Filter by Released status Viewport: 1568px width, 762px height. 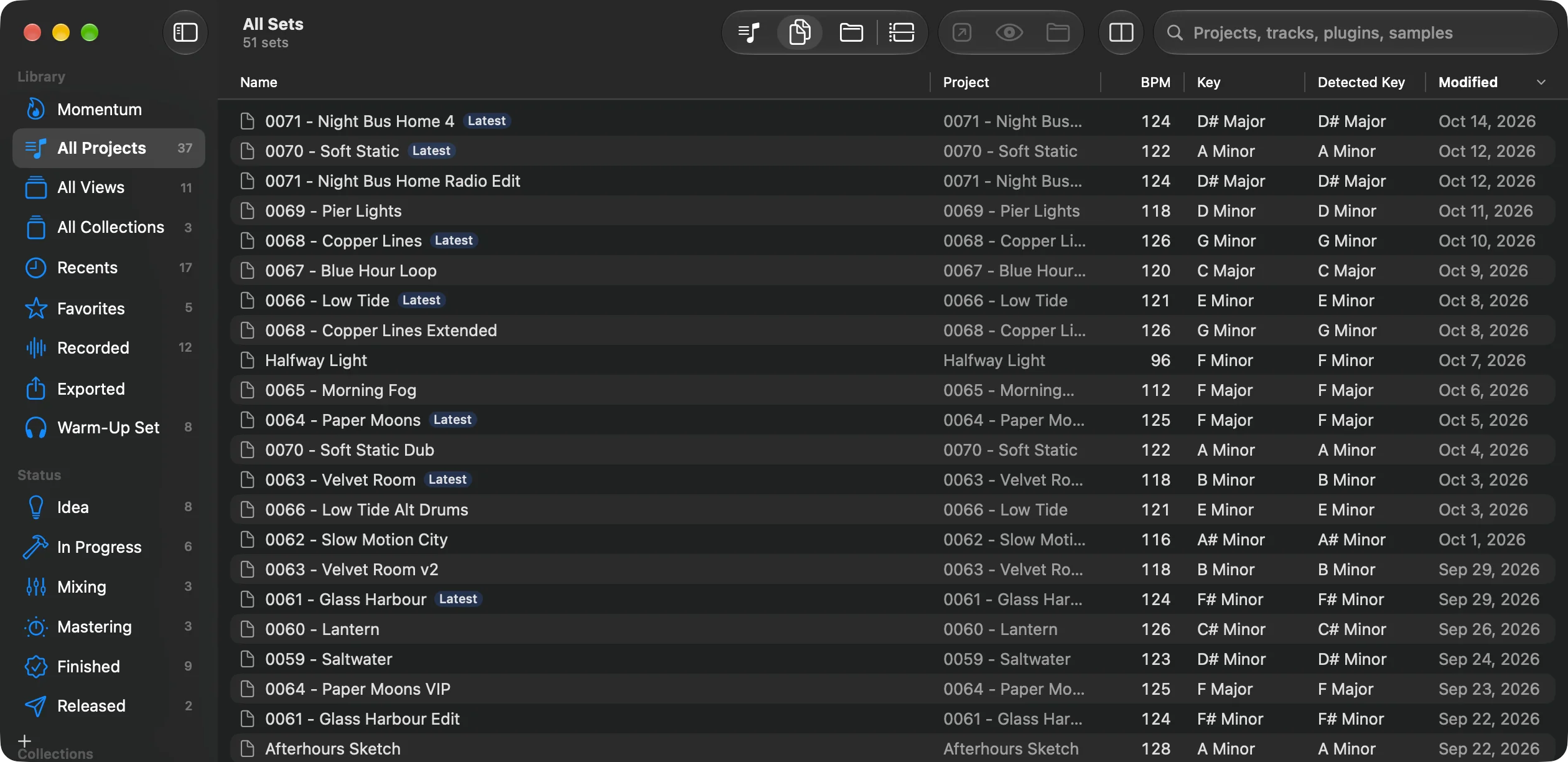(109, 706)
